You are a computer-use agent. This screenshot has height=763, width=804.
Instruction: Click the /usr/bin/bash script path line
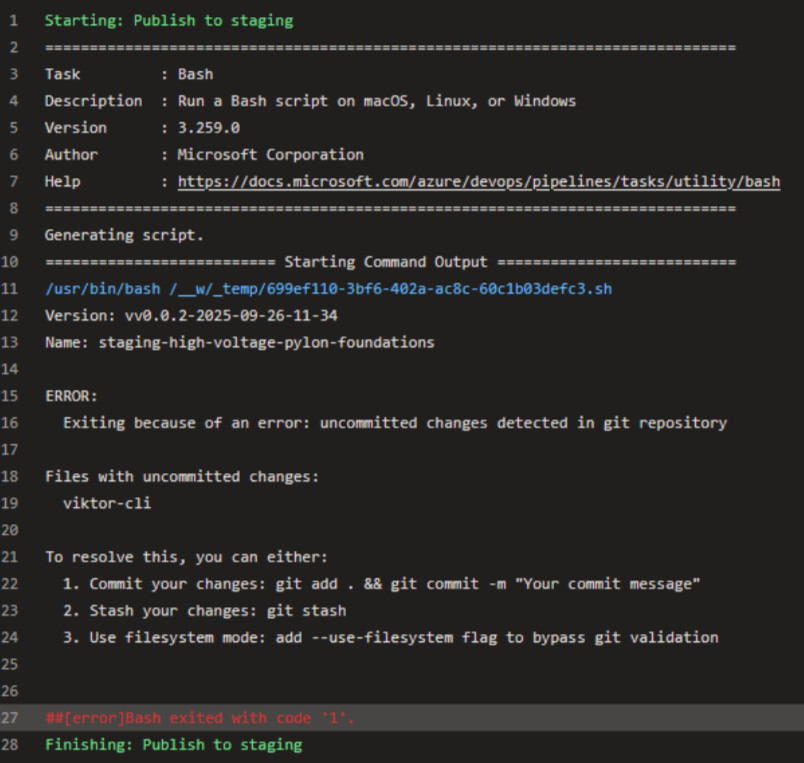[328, 289]
